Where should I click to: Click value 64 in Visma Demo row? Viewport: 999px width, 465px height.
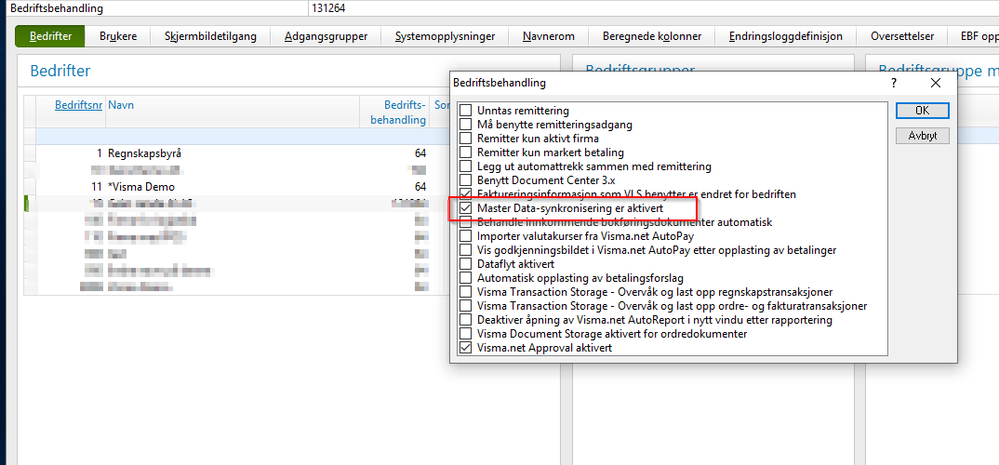pyautogui.click(x=420, y=187)
